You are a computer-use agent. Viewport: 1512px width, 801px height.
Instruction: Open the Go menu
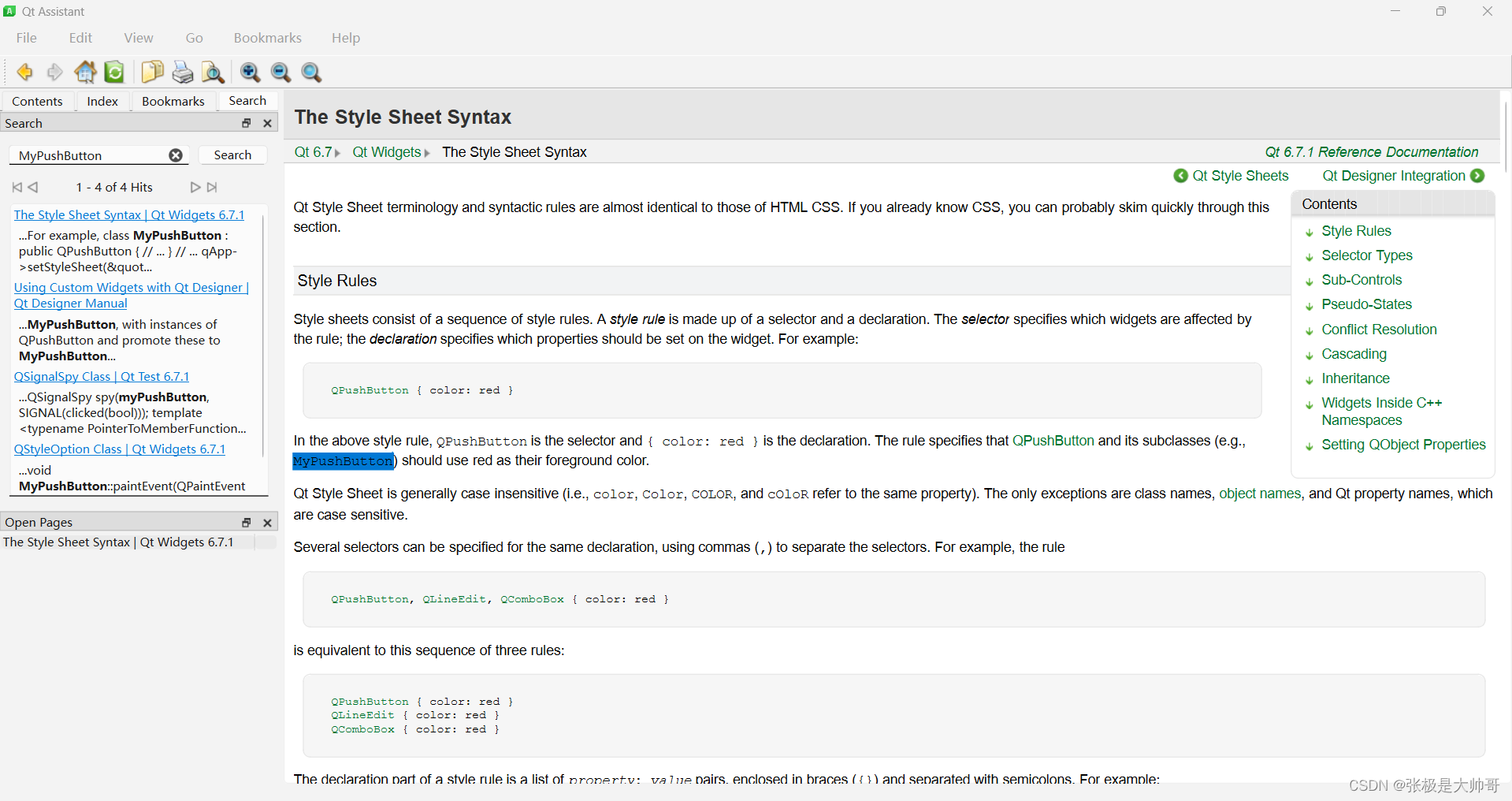tap(195, 38)
